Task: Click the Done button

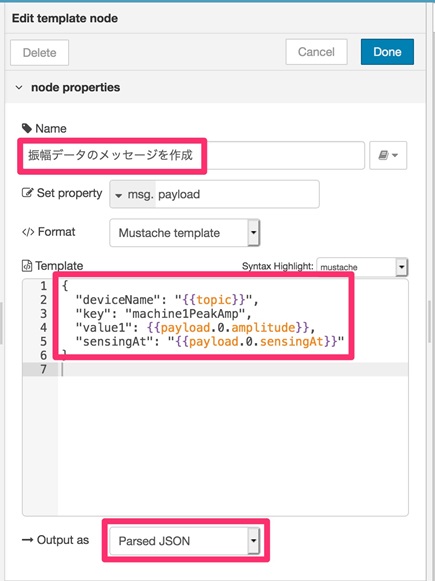Action: point(387,52)
